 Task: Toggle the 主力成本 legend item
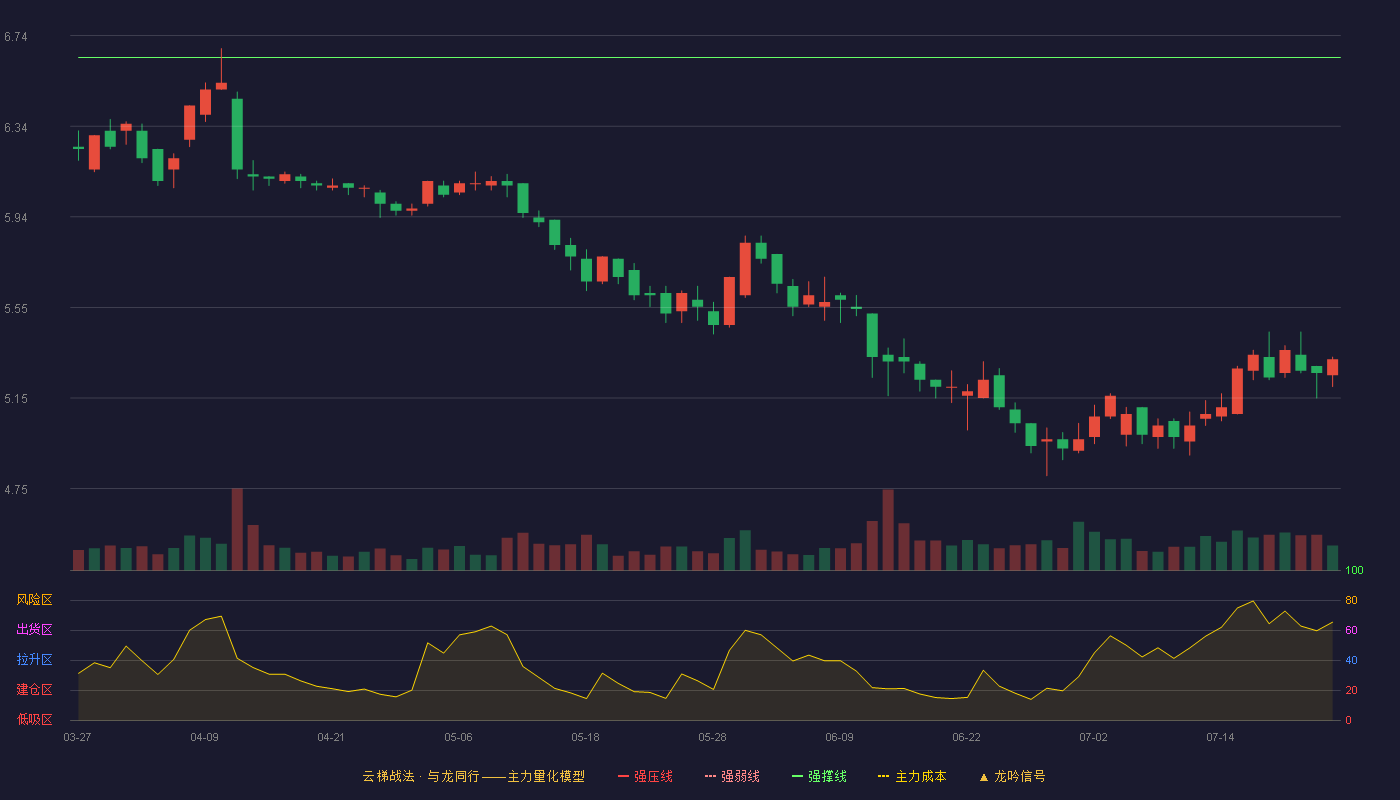(x=912, y=776)
